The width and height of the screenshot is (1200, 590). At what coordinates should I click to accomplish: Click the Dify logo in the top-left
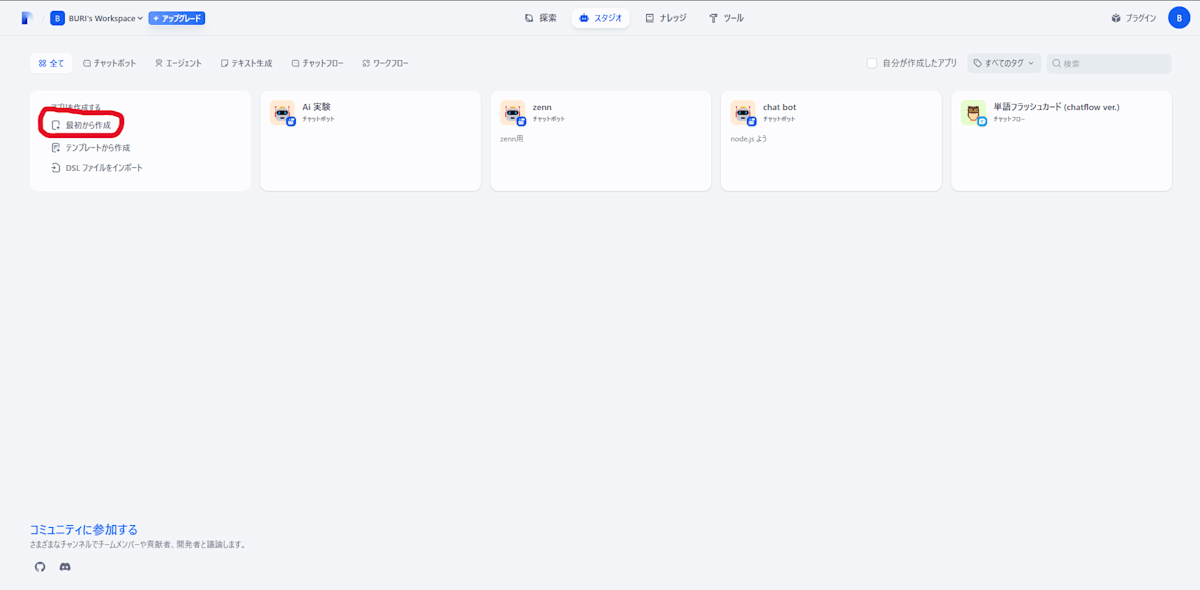point(27,17)
